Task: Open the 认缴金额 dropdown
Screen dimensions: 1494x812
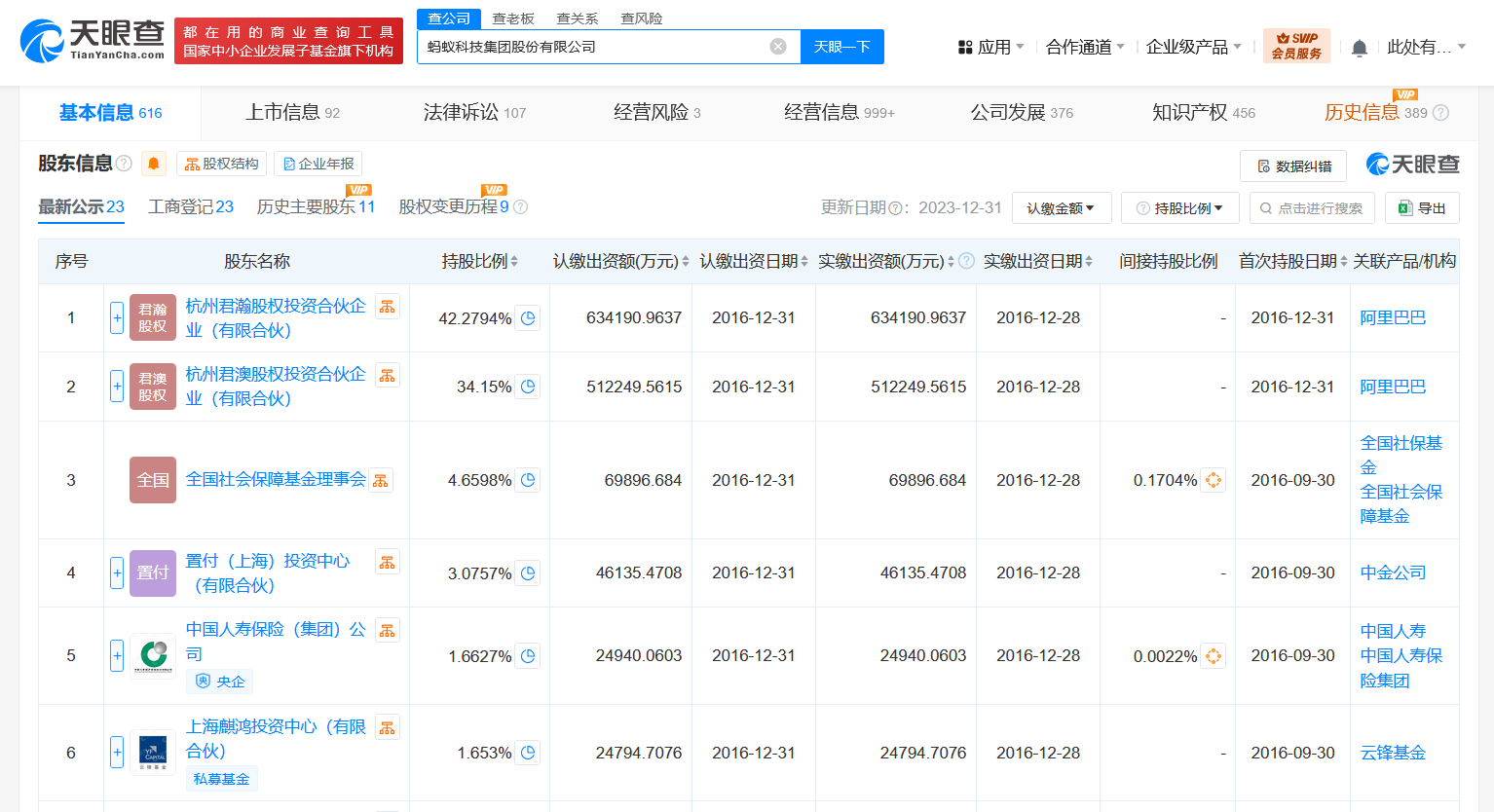Action: click(x=1061, y=208)
